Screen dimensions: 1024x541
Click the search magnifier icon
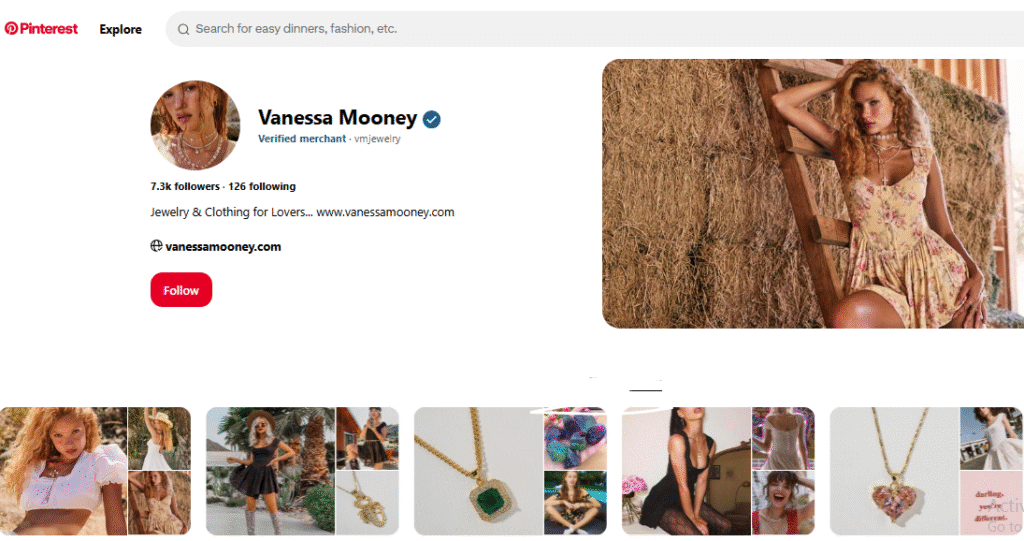point(184,29)
